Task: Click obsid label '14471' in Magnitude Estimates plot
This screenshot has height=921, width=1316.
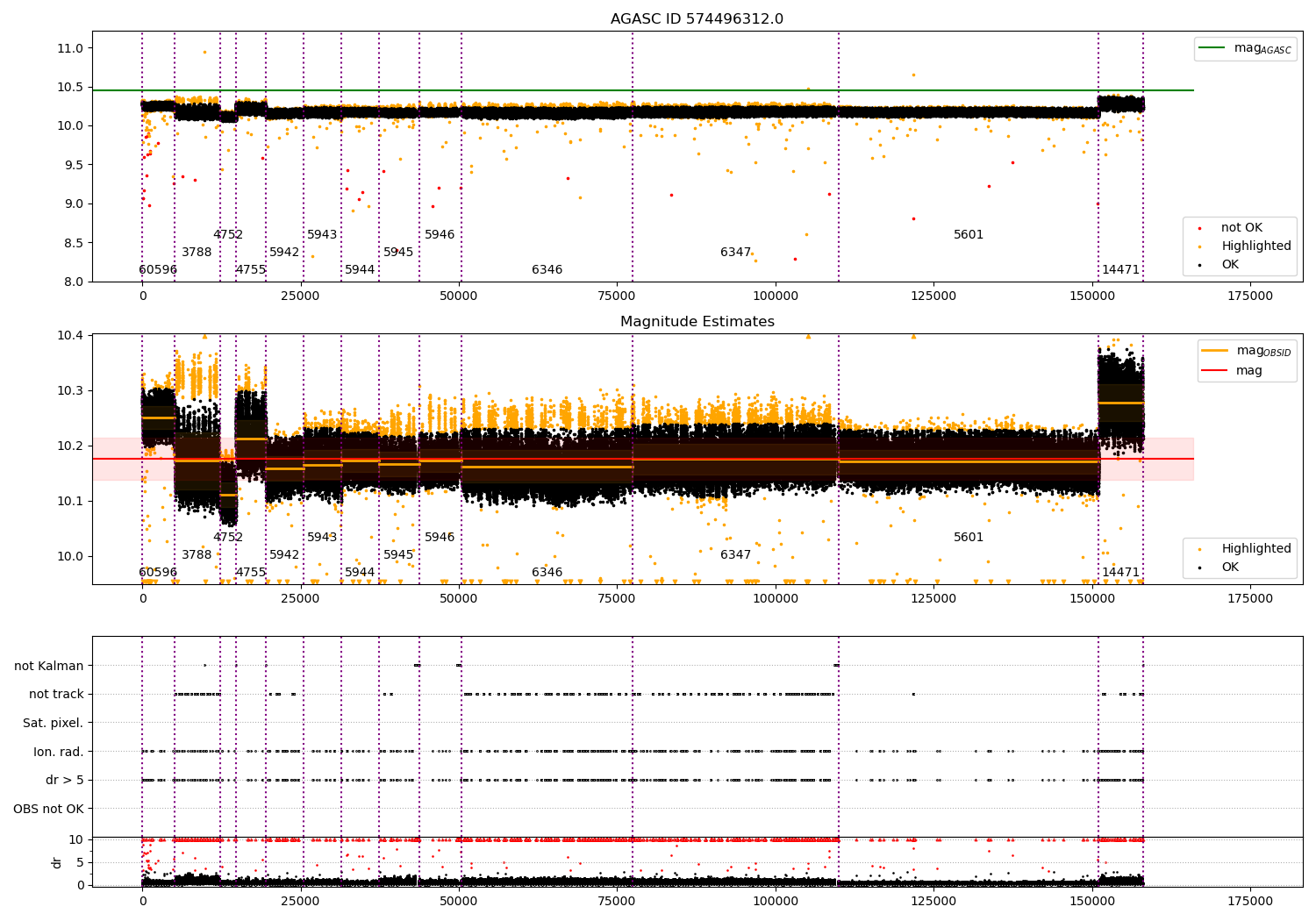Action: 1120,572
